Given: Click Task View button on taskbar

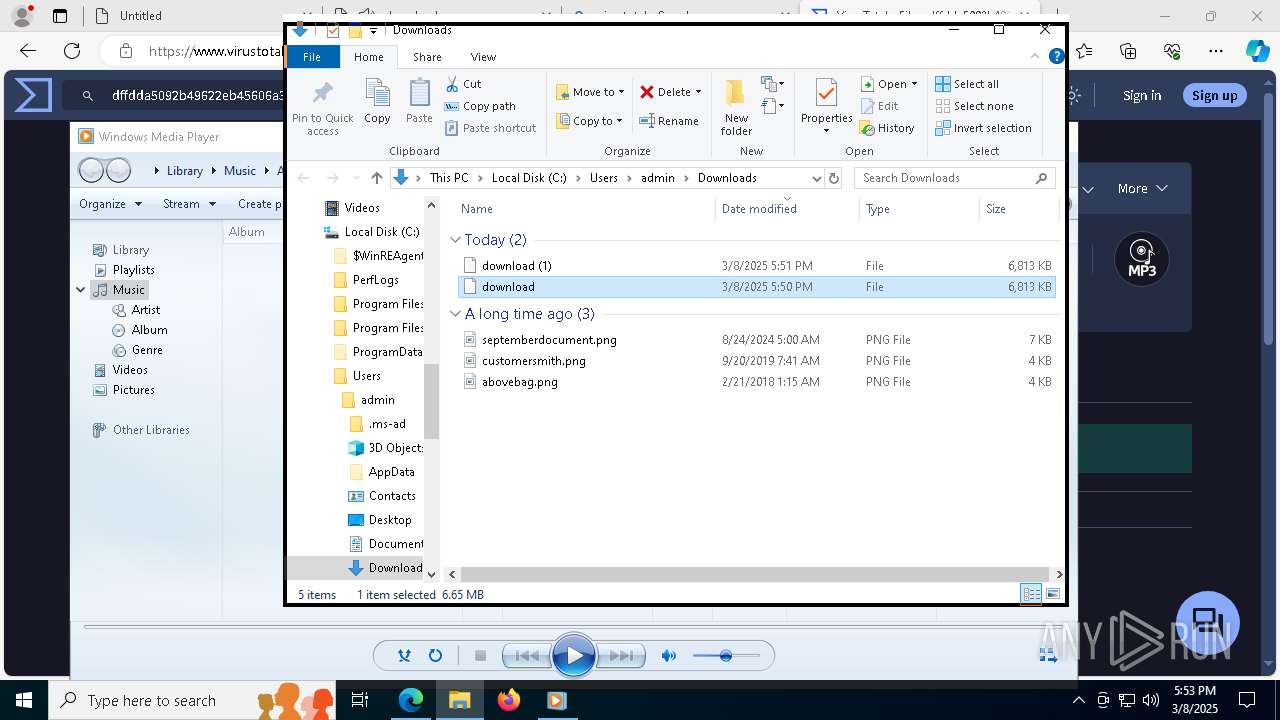Looking at the screenshot, I should [361, 700].
